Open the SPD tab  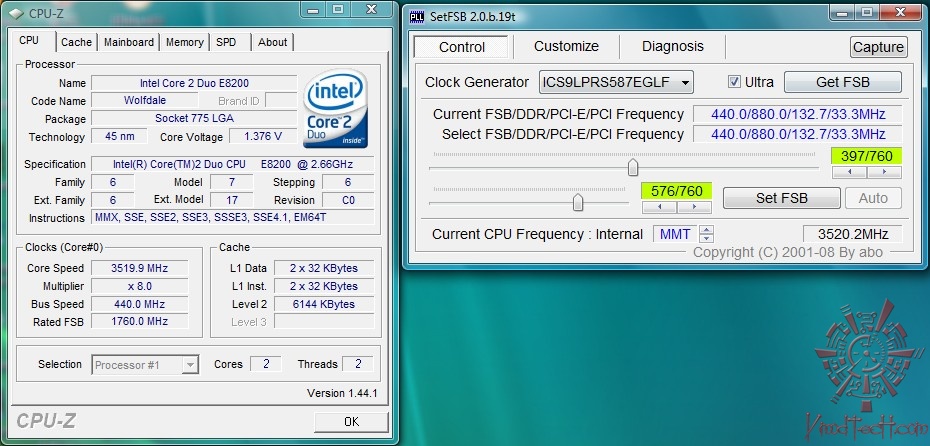pos(226,42)
